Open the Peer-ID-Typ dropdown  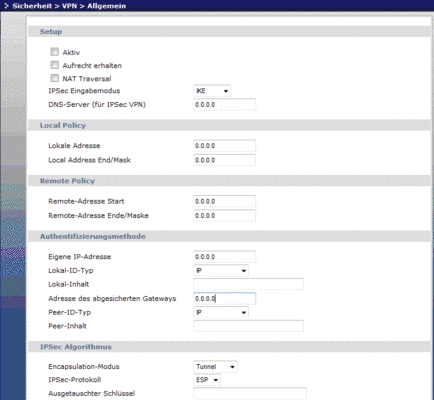click(x=221, y=312)
